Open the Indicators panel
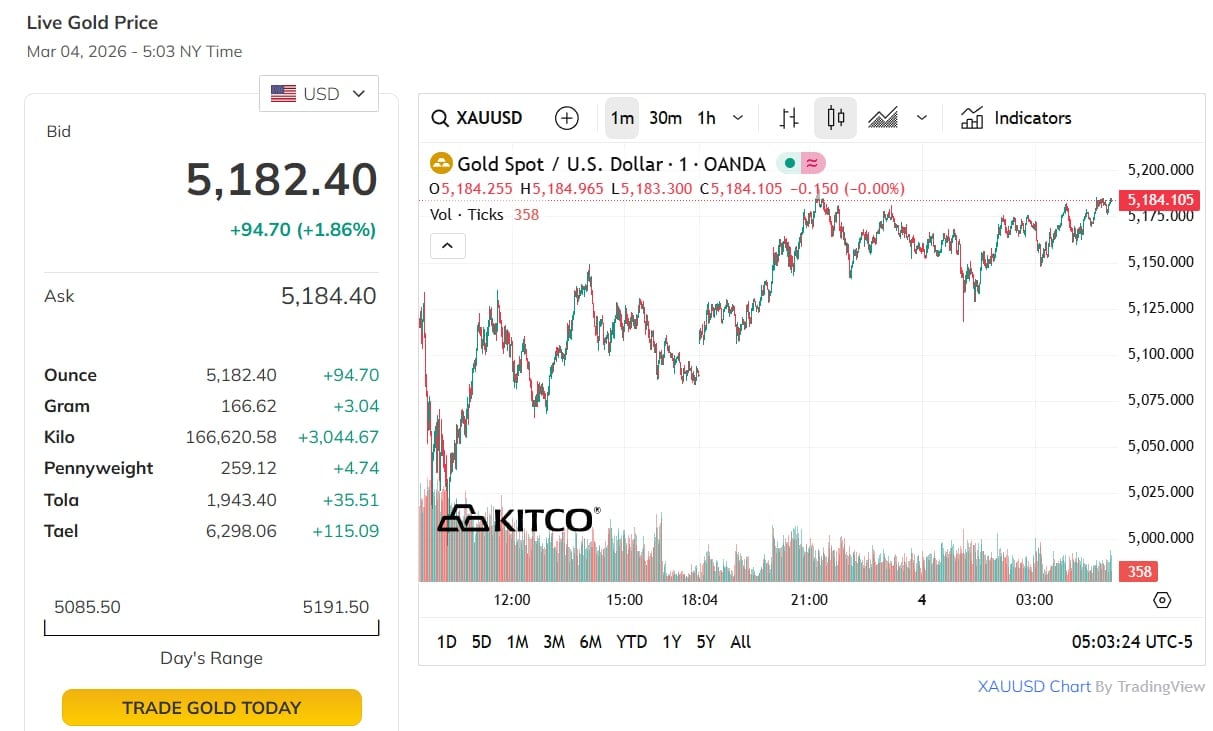1213x731 pixels. point(1016,118)
